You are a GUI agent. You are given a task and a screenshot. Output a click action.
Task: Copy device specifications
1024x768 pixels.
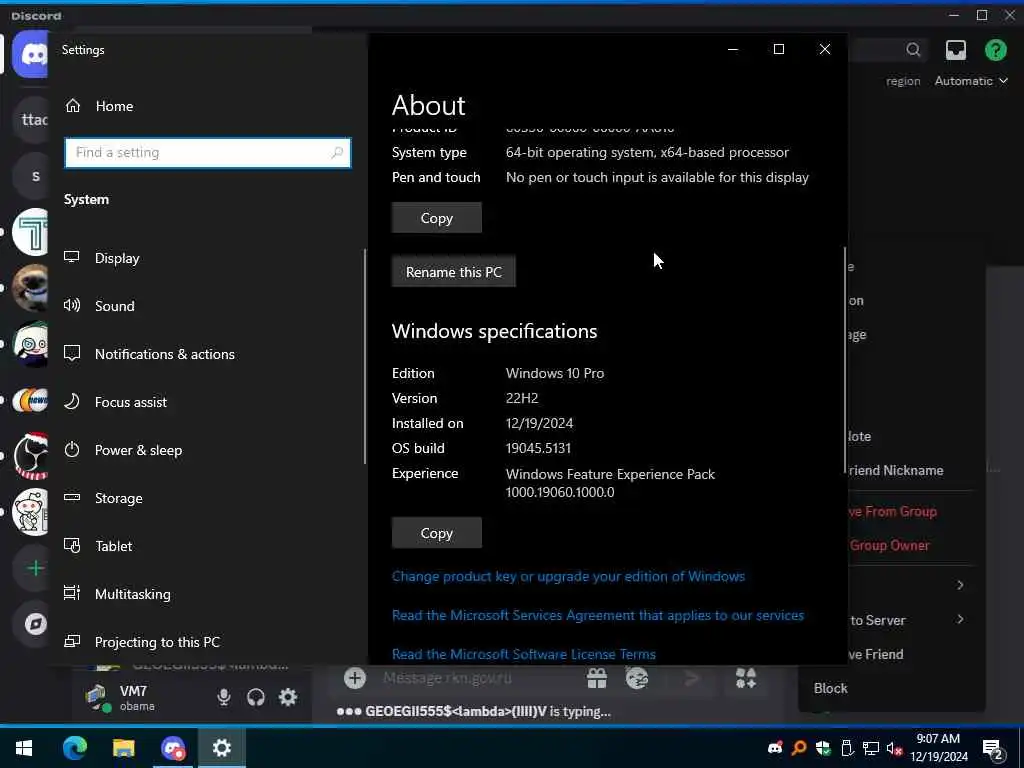click(437, 218)
